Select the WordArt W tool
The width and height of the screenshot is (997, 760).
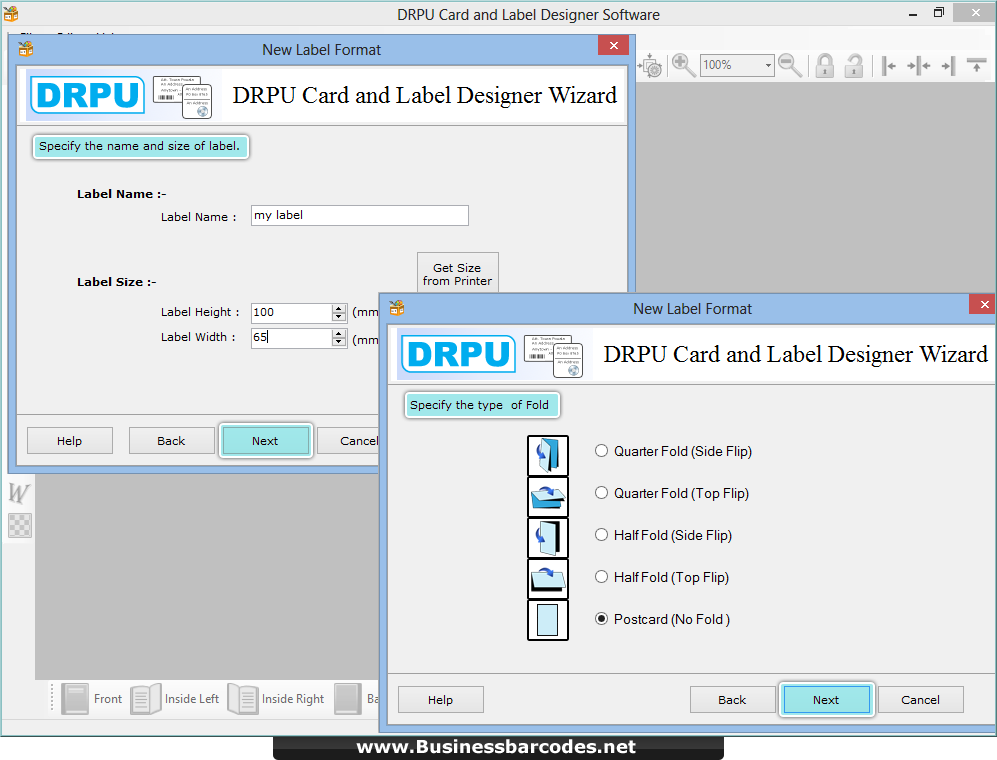pos(19,493)
